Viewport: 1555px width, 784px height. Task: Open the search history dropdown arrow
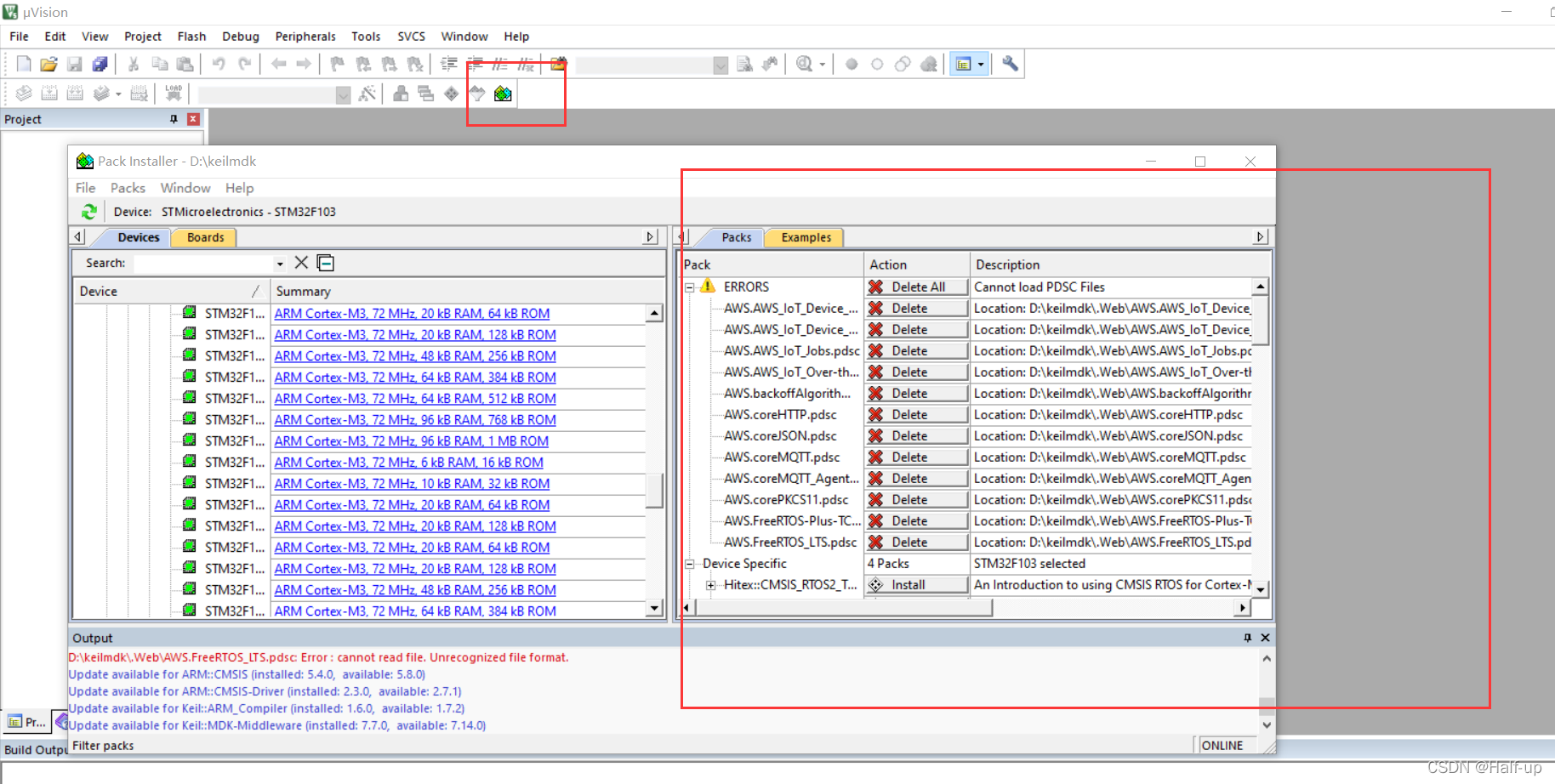pyautogui.click(x=280, y=264)
